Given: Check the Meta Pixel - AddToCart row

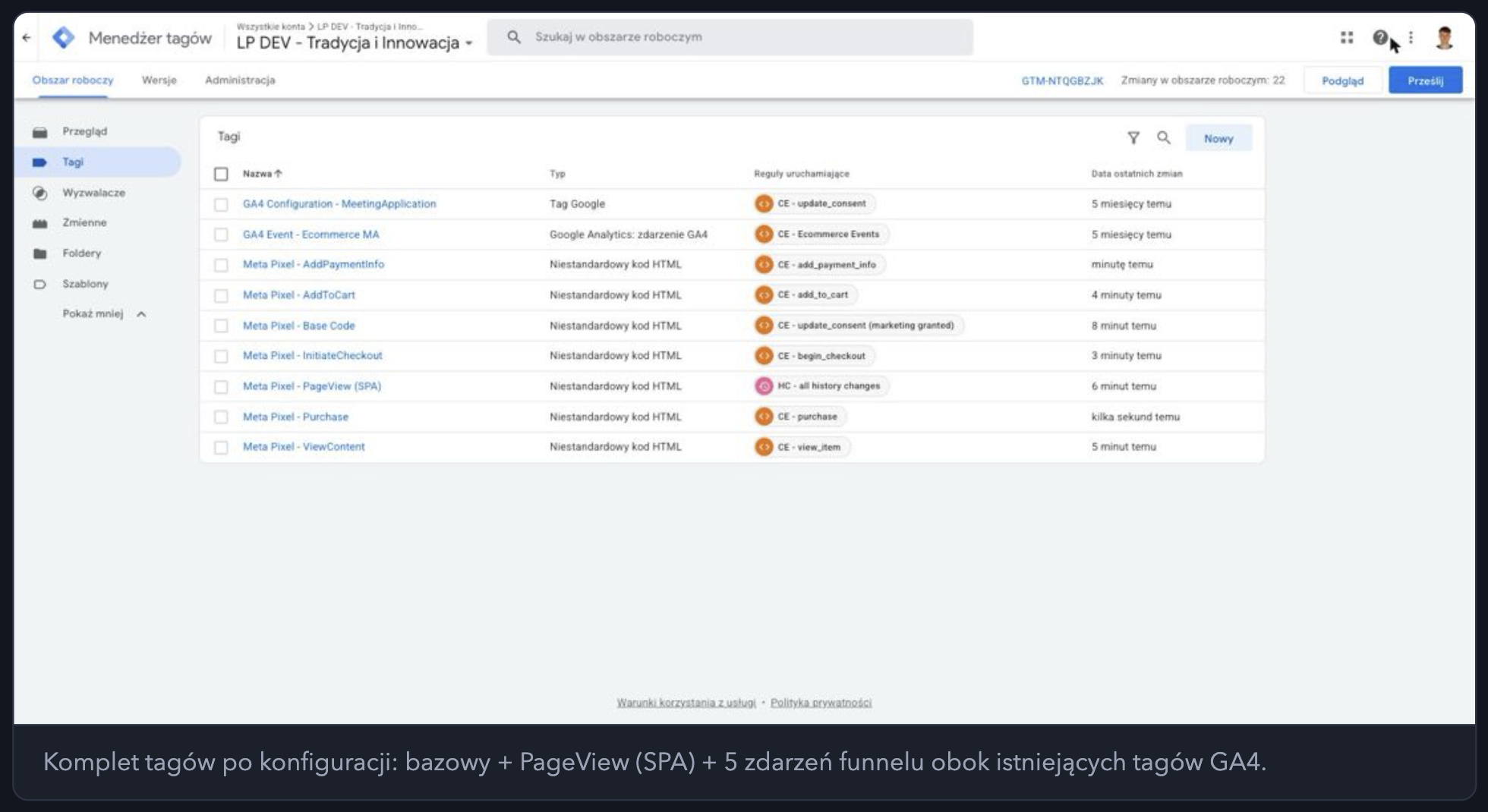Looking at the screenshot, I should point(221,295).
